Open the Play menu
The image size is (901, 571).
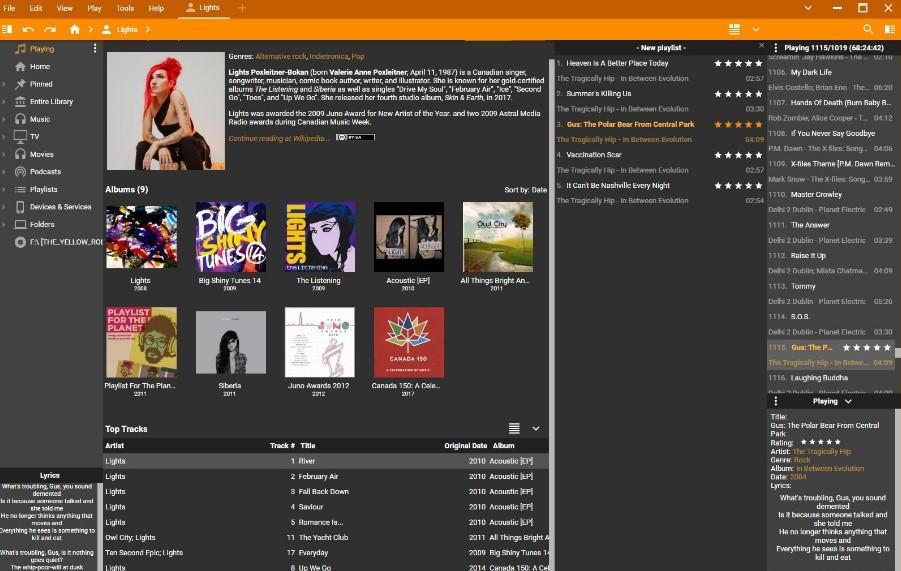coord(94,8)
